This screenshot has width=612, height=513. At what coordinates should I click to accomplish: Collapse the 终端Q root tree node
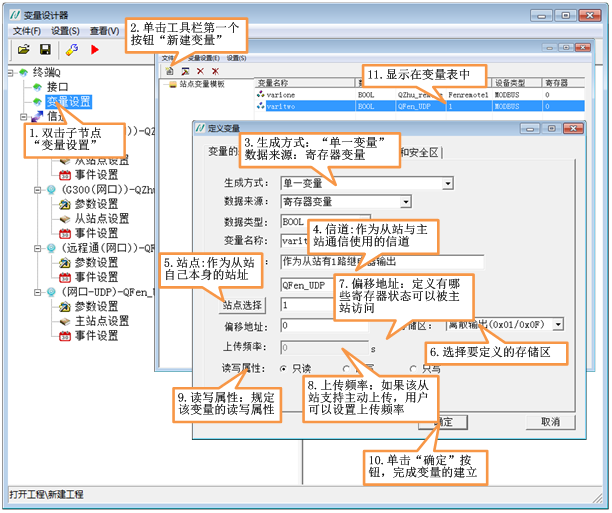(x=11, y=73)
